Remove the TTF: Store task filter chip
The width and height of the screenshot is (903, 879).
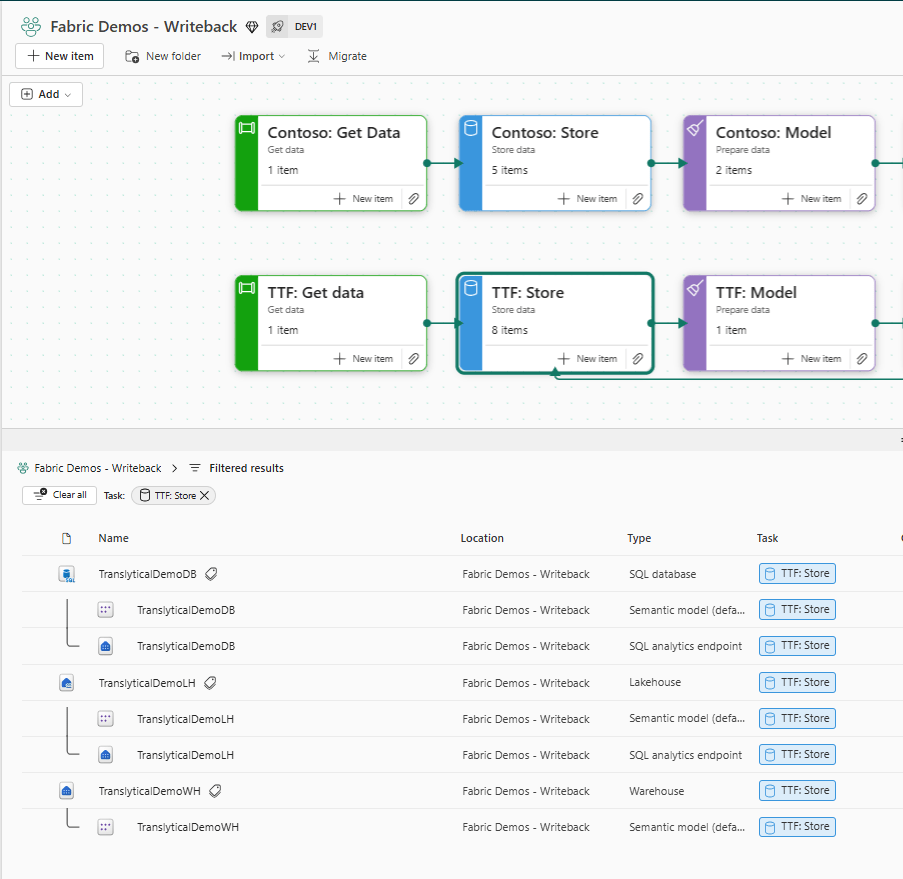(x=205, y=495)
